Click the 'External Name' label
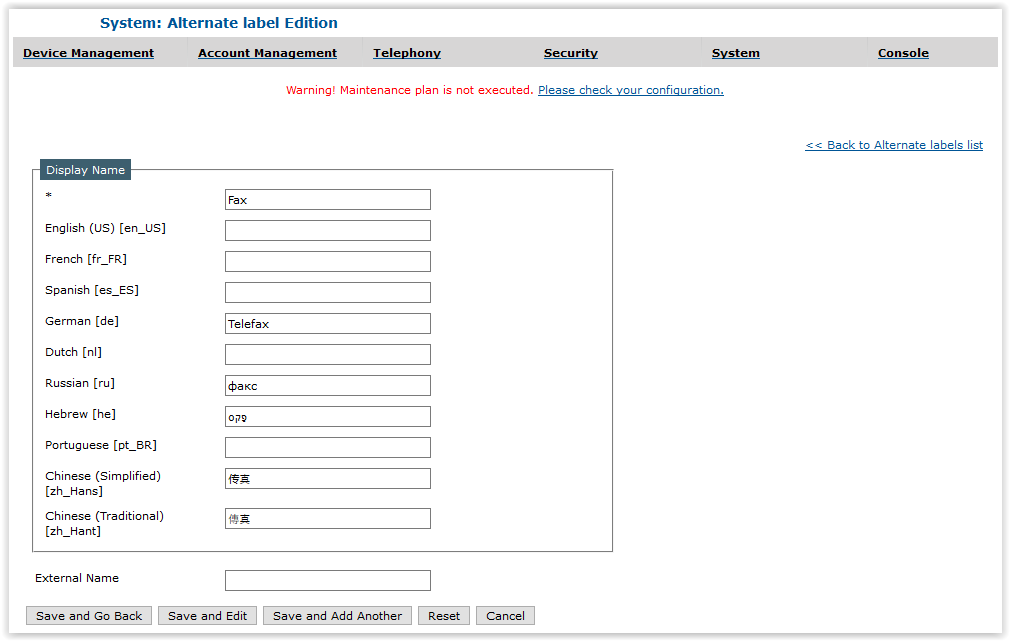This screenshot has height=641, width=1010. pos(77,578)
